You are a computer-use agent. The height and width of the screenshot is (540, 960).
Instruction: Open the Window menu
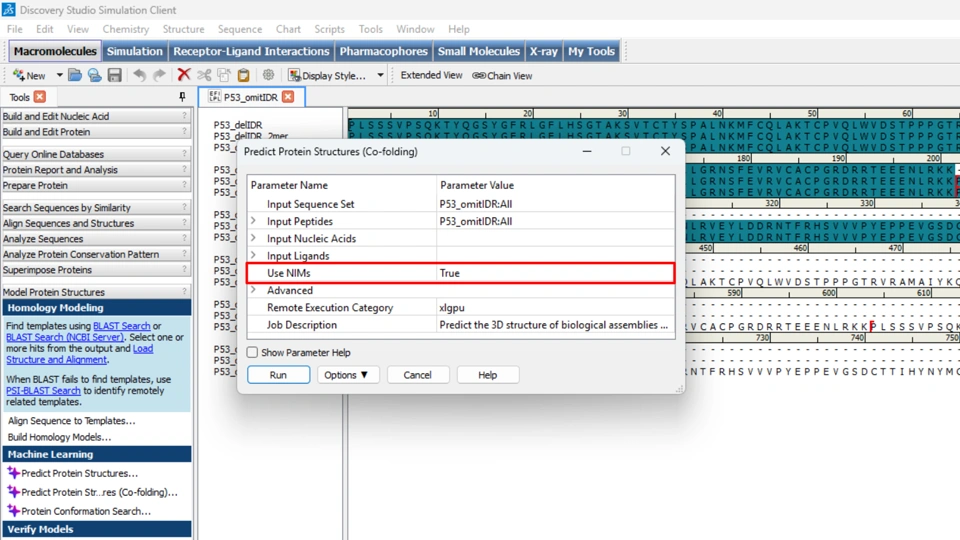point(415,29)
